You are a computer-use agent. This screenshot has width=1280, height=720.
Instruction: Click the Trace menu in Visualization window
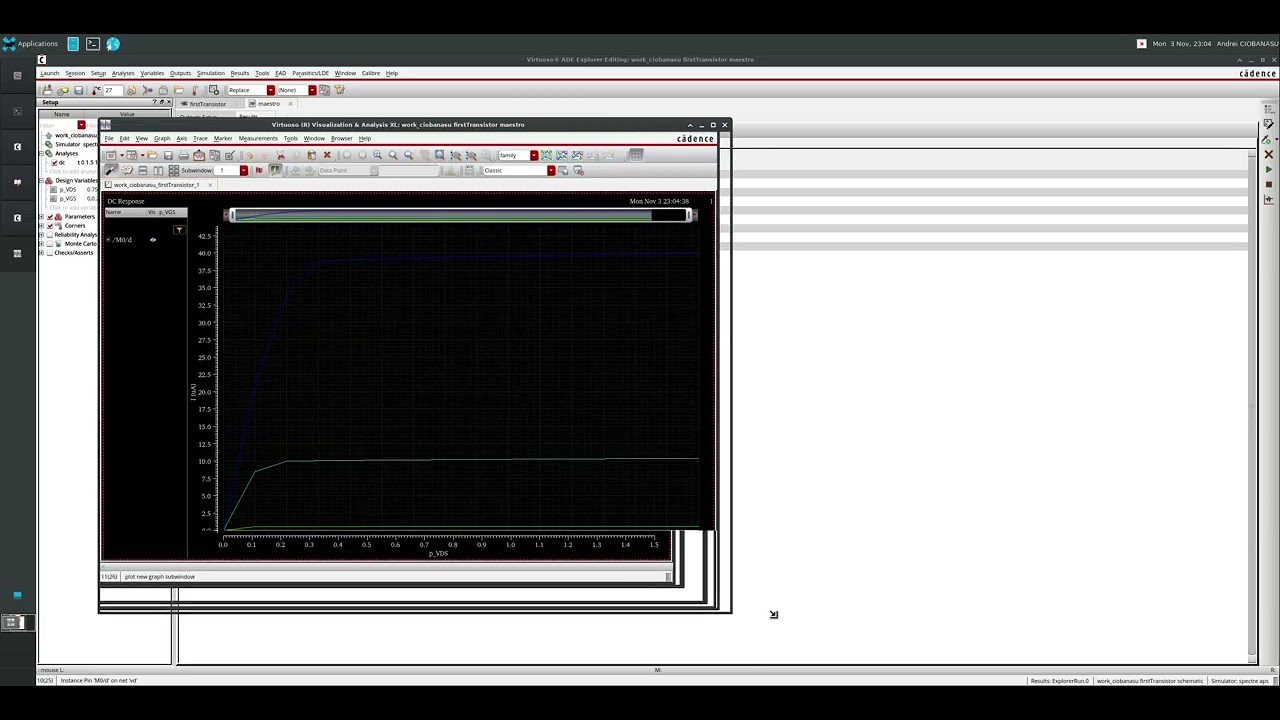coord(200,138)
